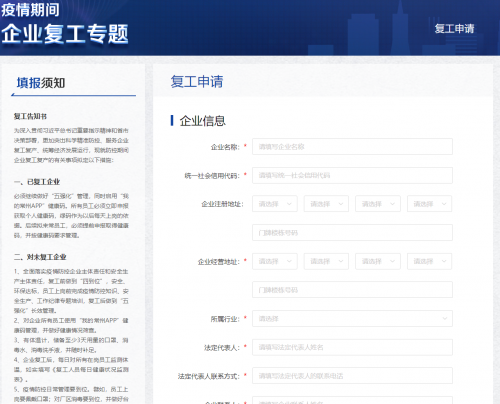Click the 所属行业 dropdown arrow icon
Screen dimensions: 500x404
click(445, 319)
